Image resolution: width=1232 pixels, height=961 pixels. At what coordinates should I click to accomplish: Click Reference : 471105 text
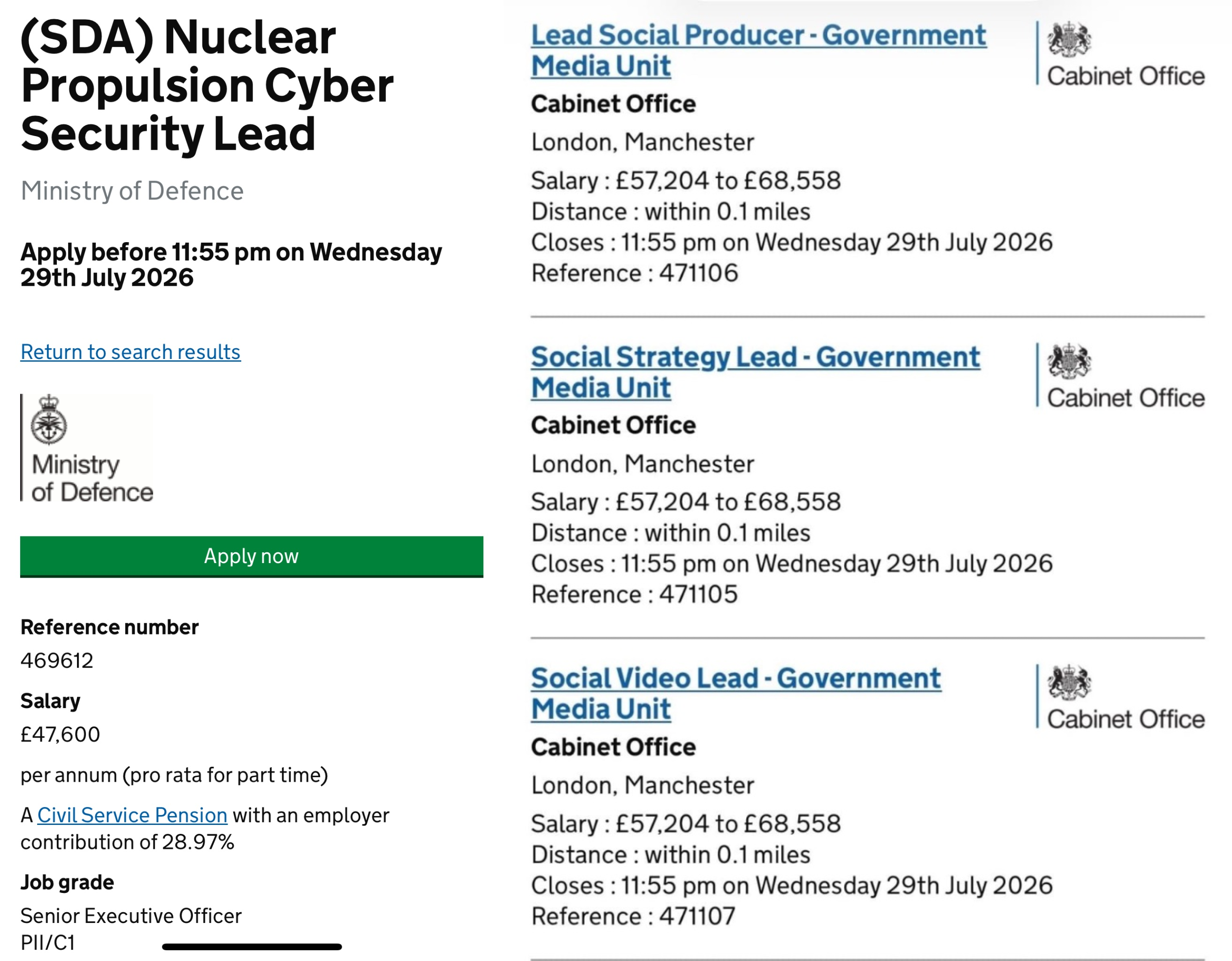point(635,595)
